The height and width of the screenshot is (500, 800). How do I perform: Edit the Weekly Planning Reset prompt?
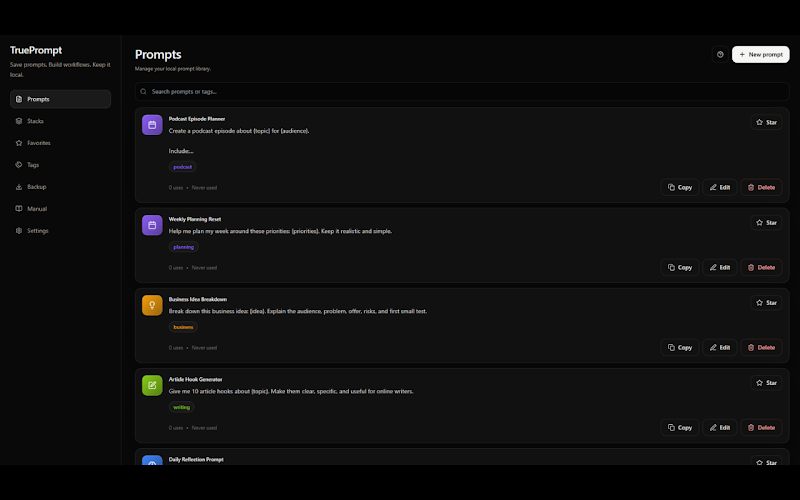click(719, 267)
